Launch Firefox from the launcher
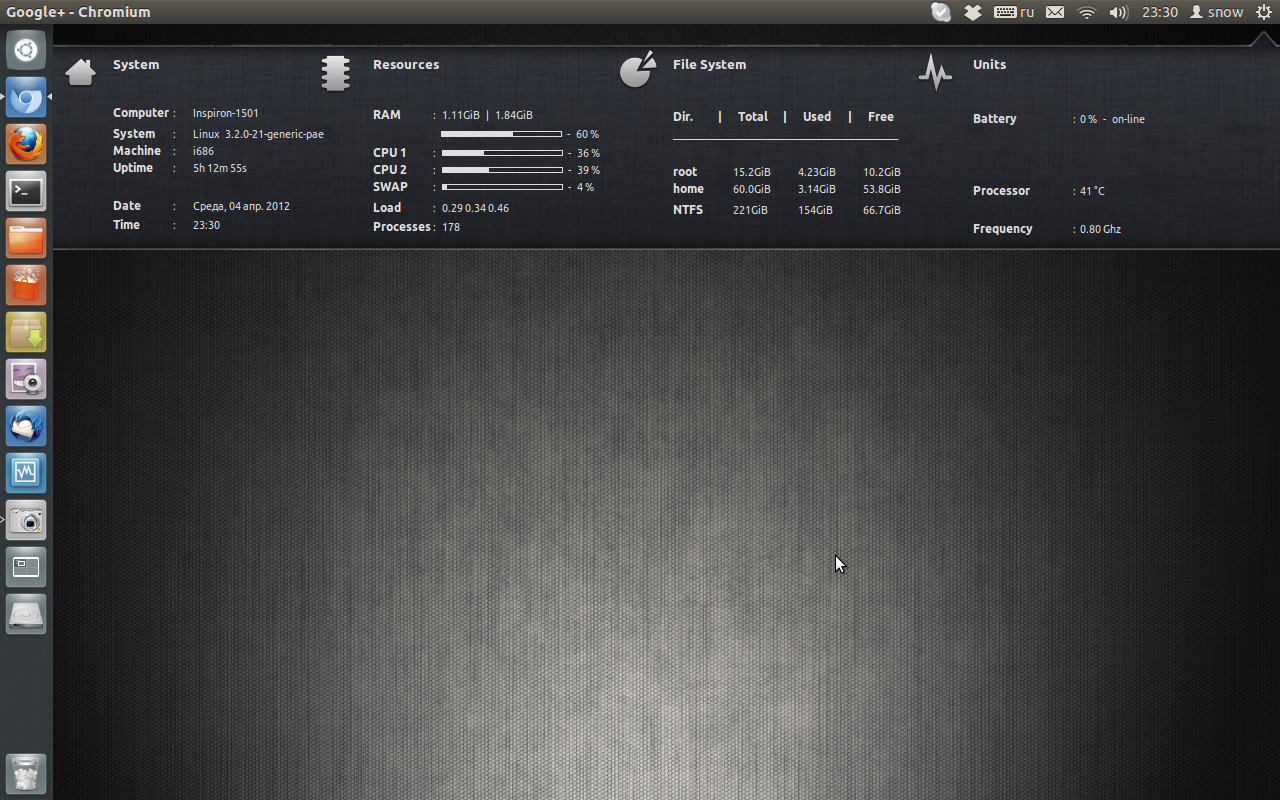This screenshot has height=800, width=1280. tap(26, 144)
